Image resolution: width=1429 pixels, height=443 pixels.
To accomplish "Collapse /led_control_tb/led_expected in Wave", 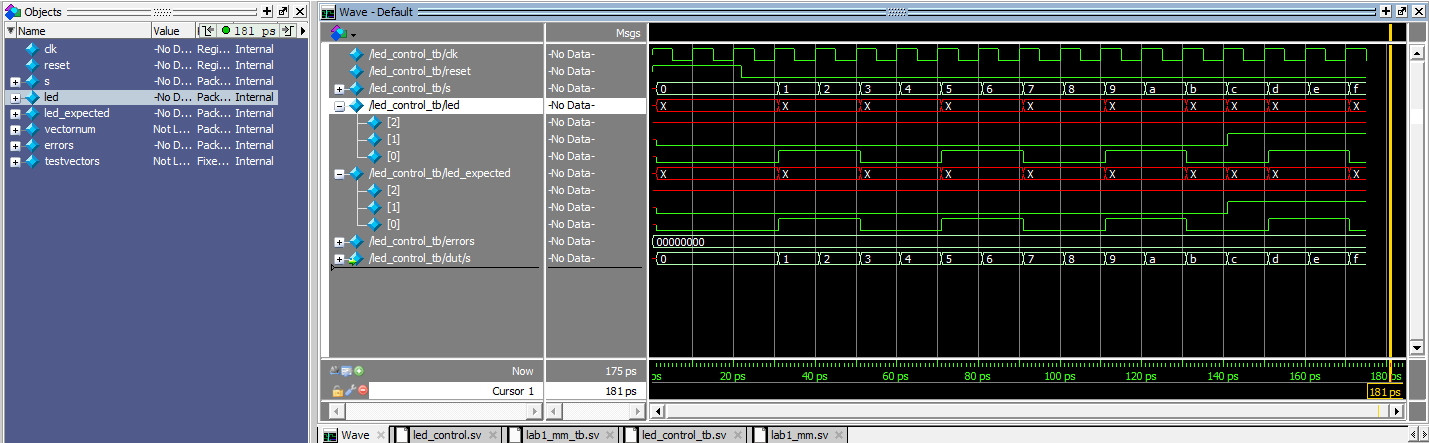I will [339, 174].
